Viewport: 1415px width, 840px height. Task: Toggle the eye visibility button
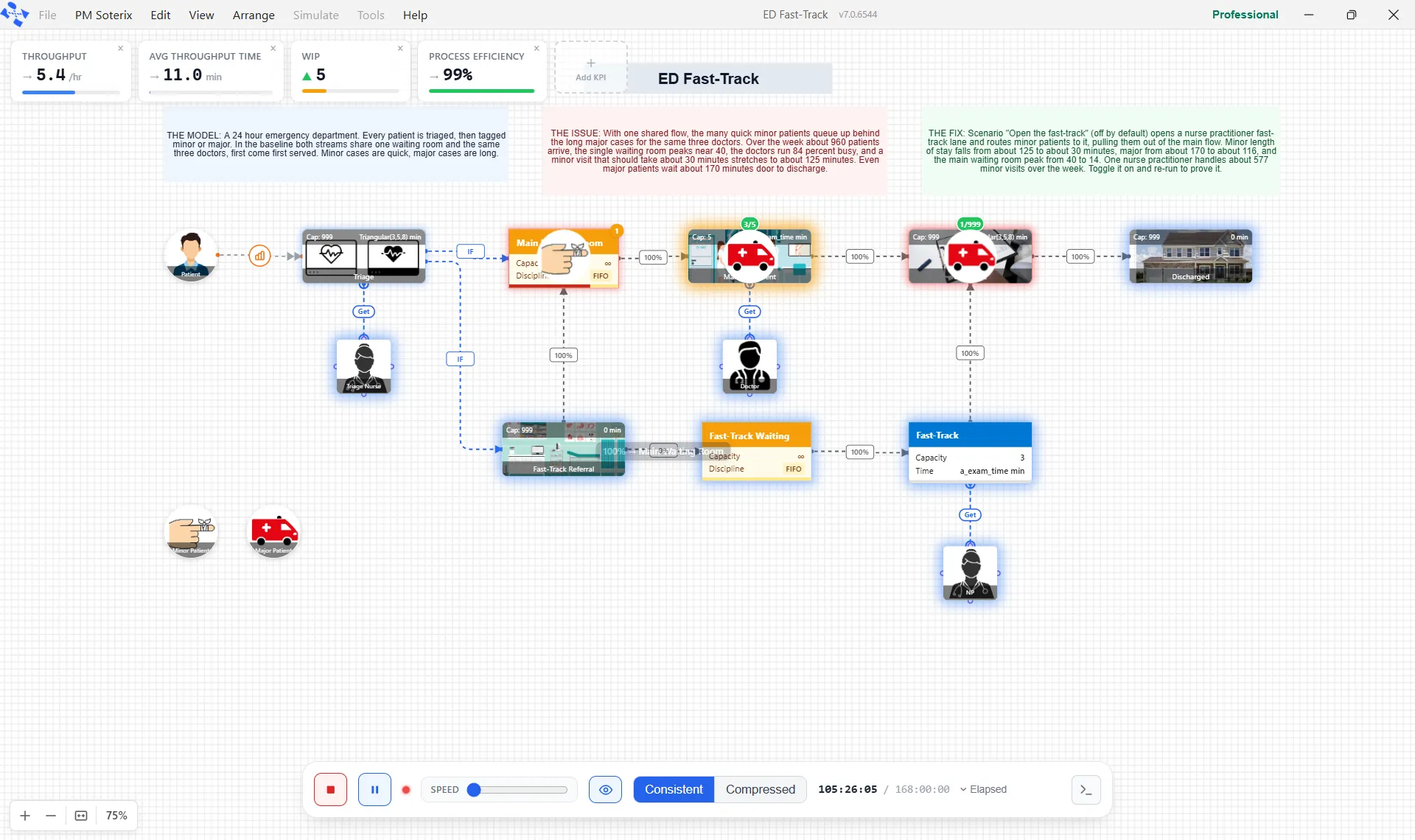click(605, 789)
